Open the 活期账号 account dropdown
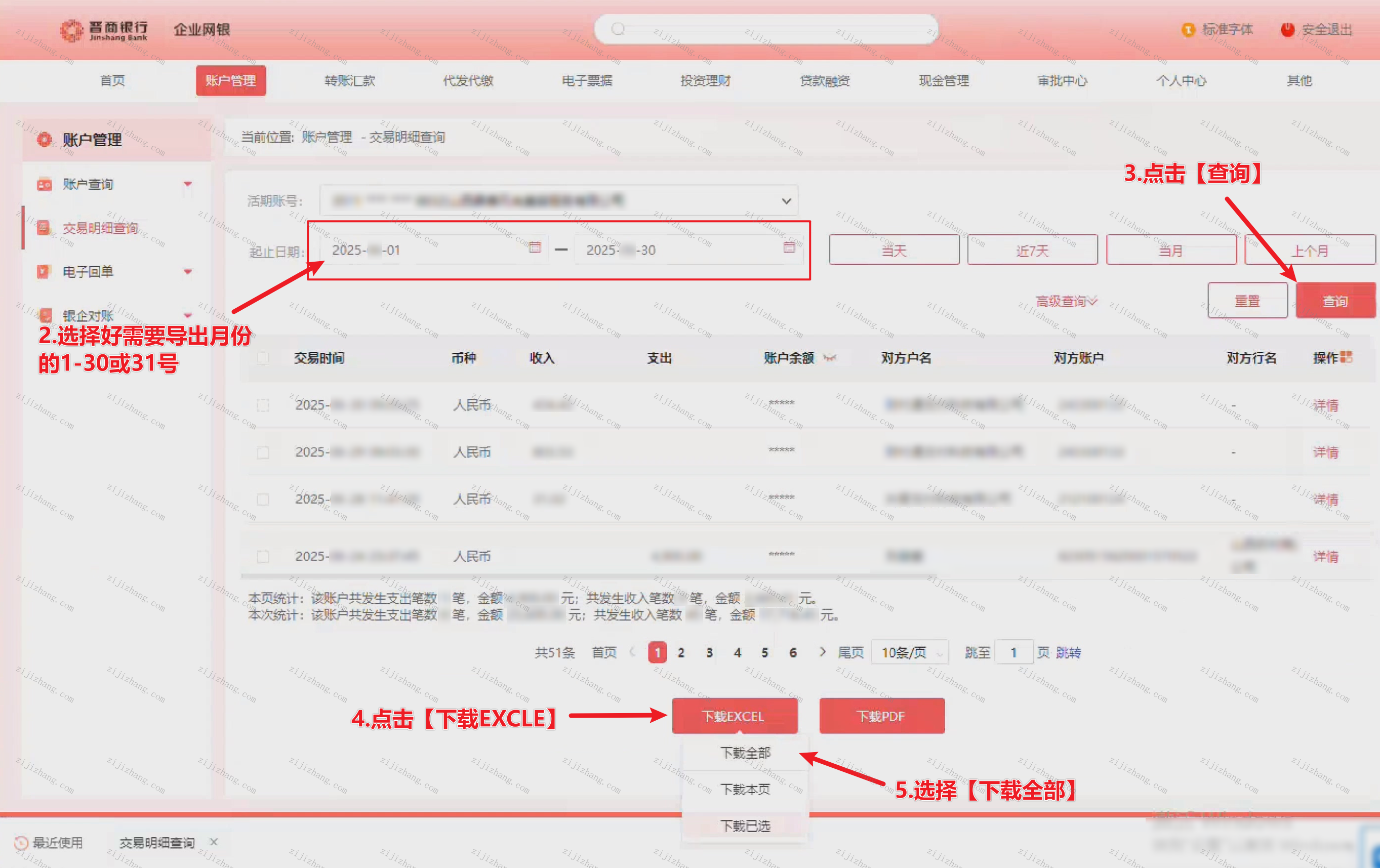 559,200
